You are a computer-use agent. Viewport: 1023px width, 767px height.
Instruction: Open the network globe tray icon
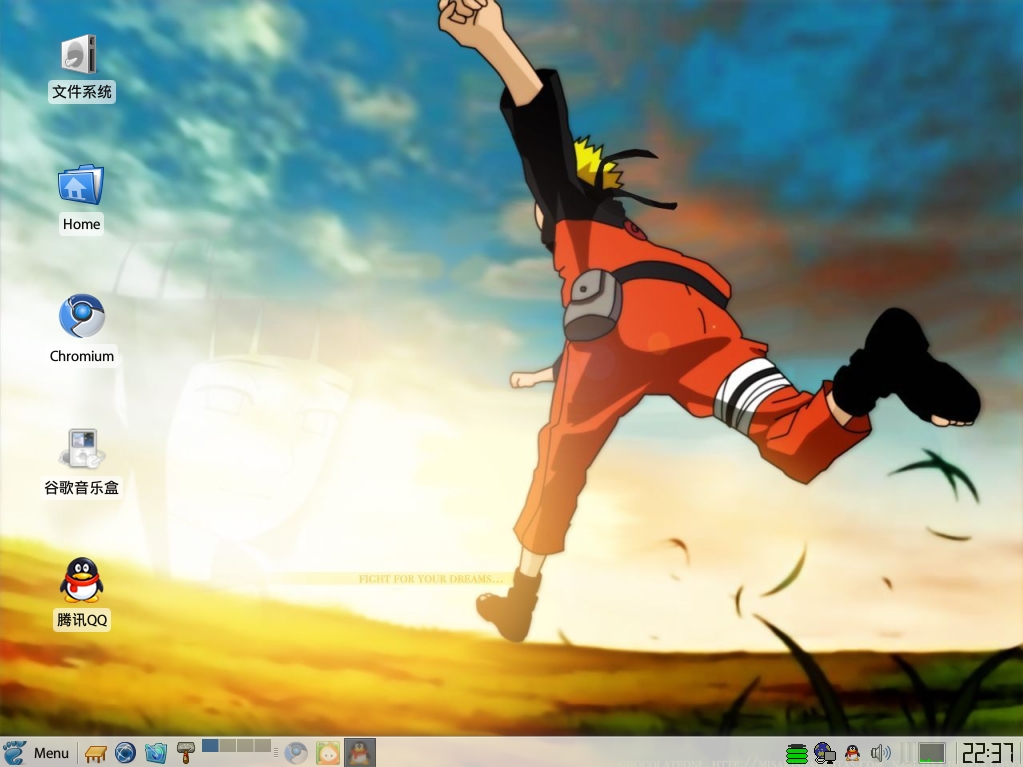(x=825, y=753)
